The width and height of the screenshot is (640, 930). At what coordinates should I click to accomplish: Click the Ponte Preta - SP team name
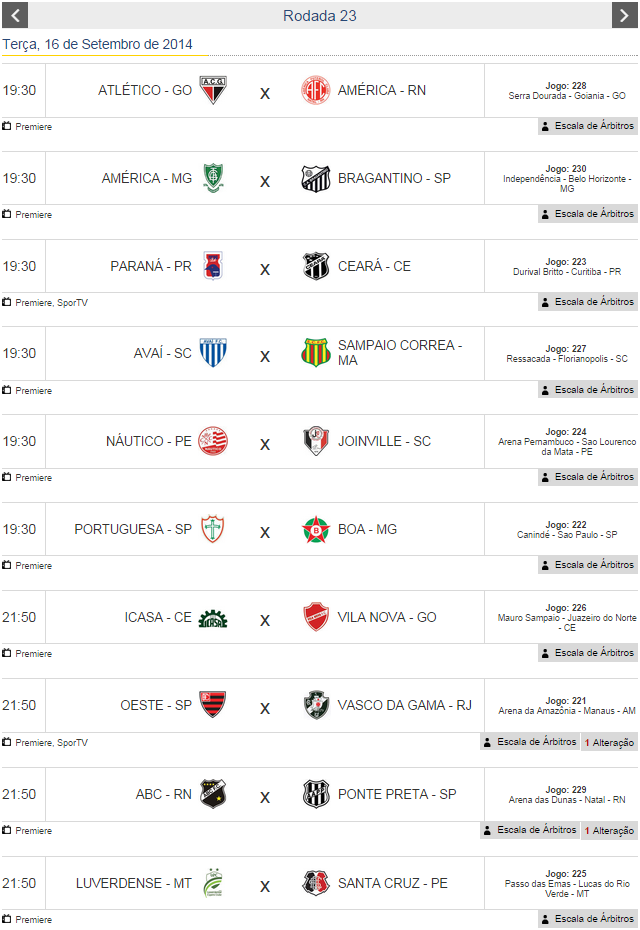tap(397, 794)
